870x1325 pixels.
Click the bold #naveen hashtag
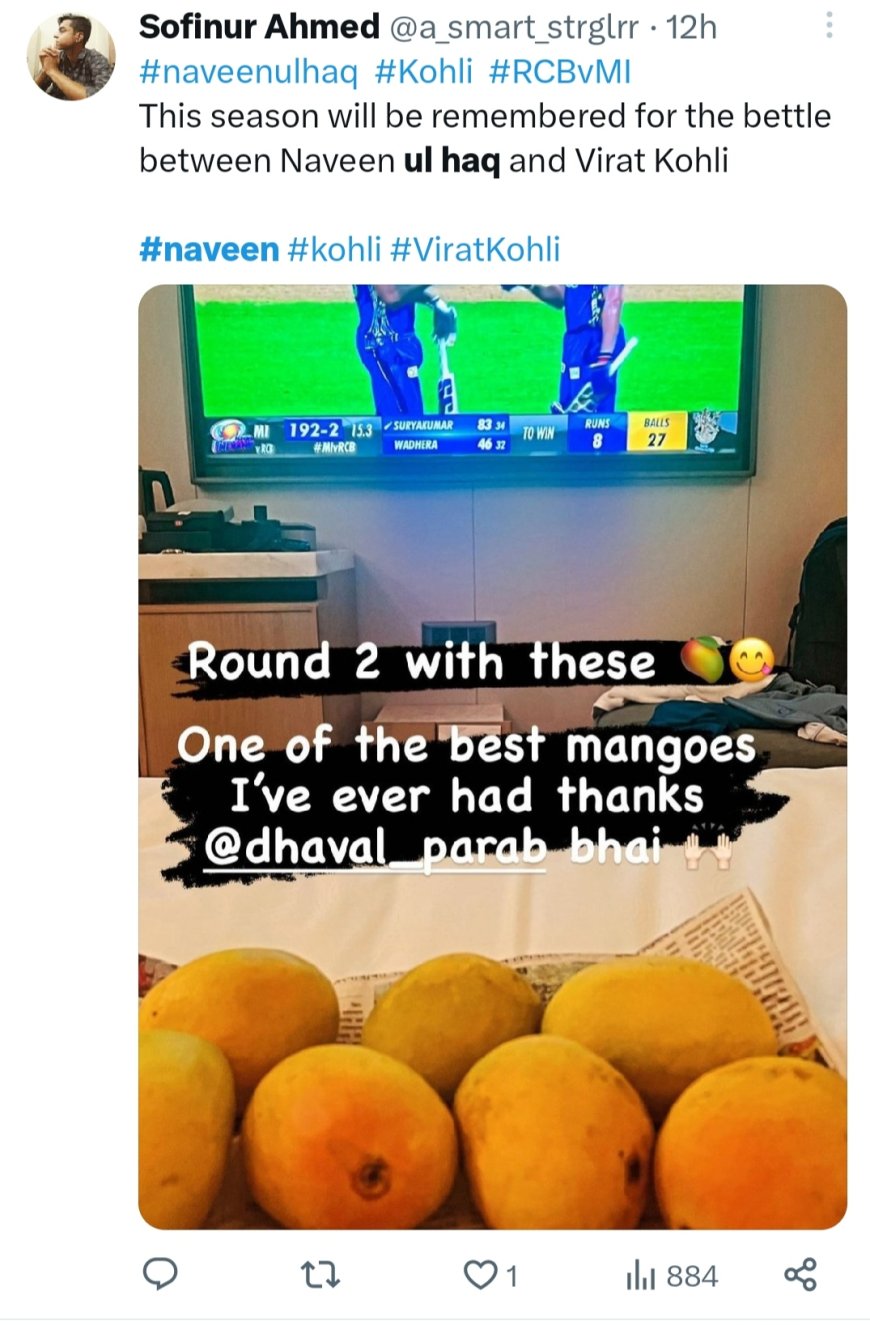click(x=209, y=248)
